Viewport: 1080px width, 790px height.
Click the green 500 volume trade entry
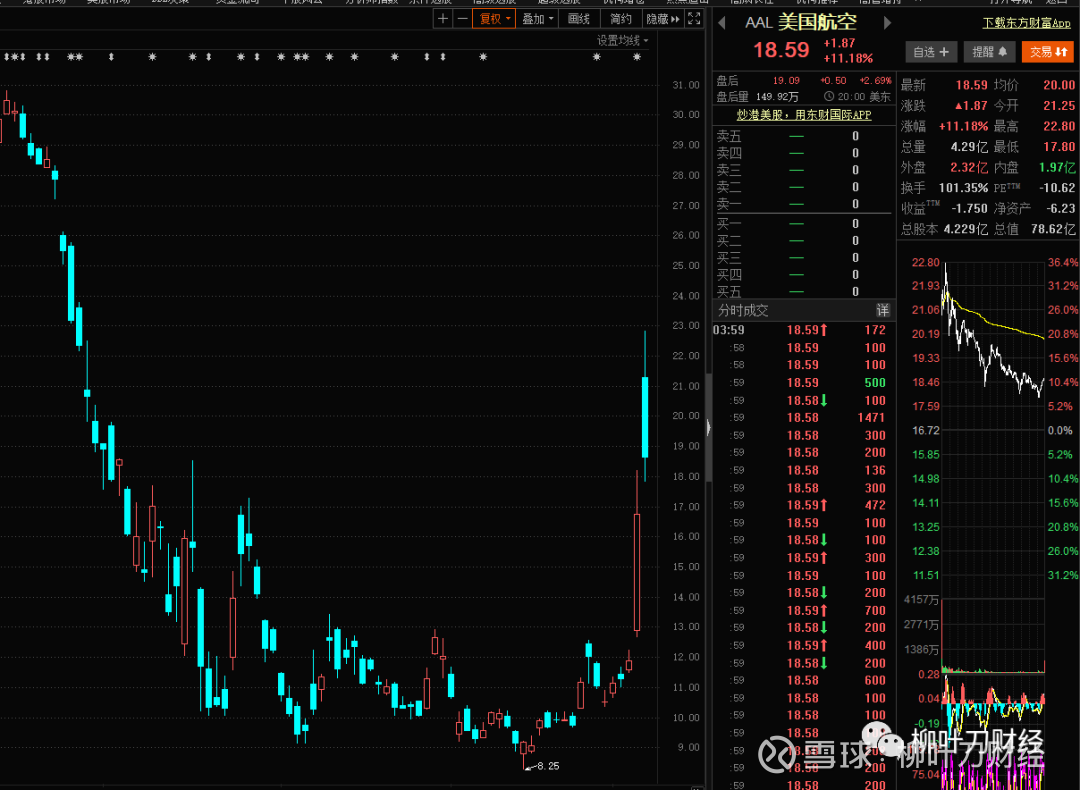point(875,382)
